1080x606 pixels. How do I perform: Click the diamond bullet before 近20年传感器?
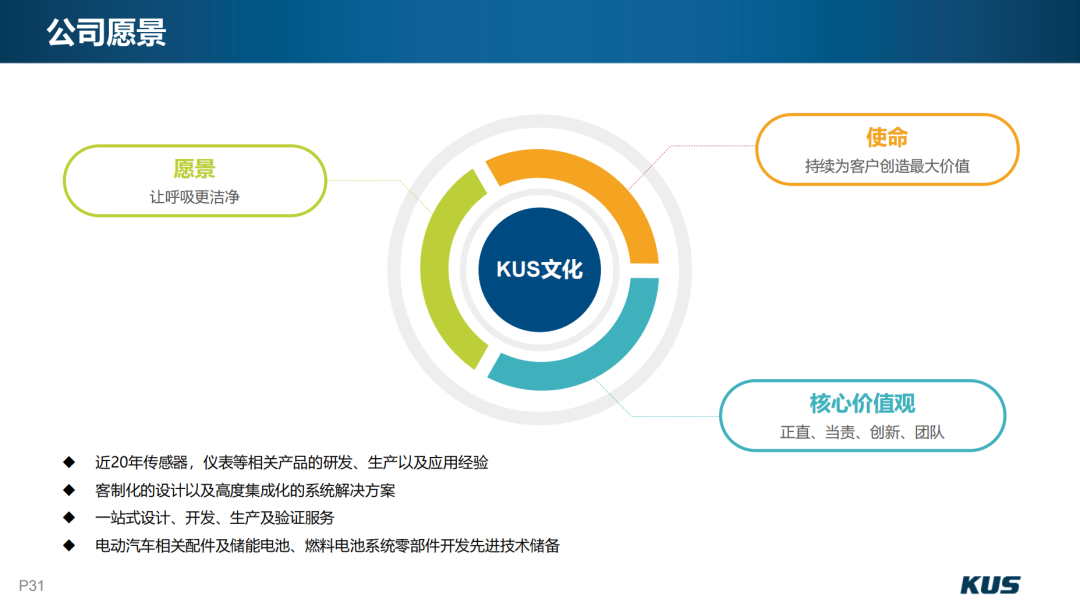[69, 462]
